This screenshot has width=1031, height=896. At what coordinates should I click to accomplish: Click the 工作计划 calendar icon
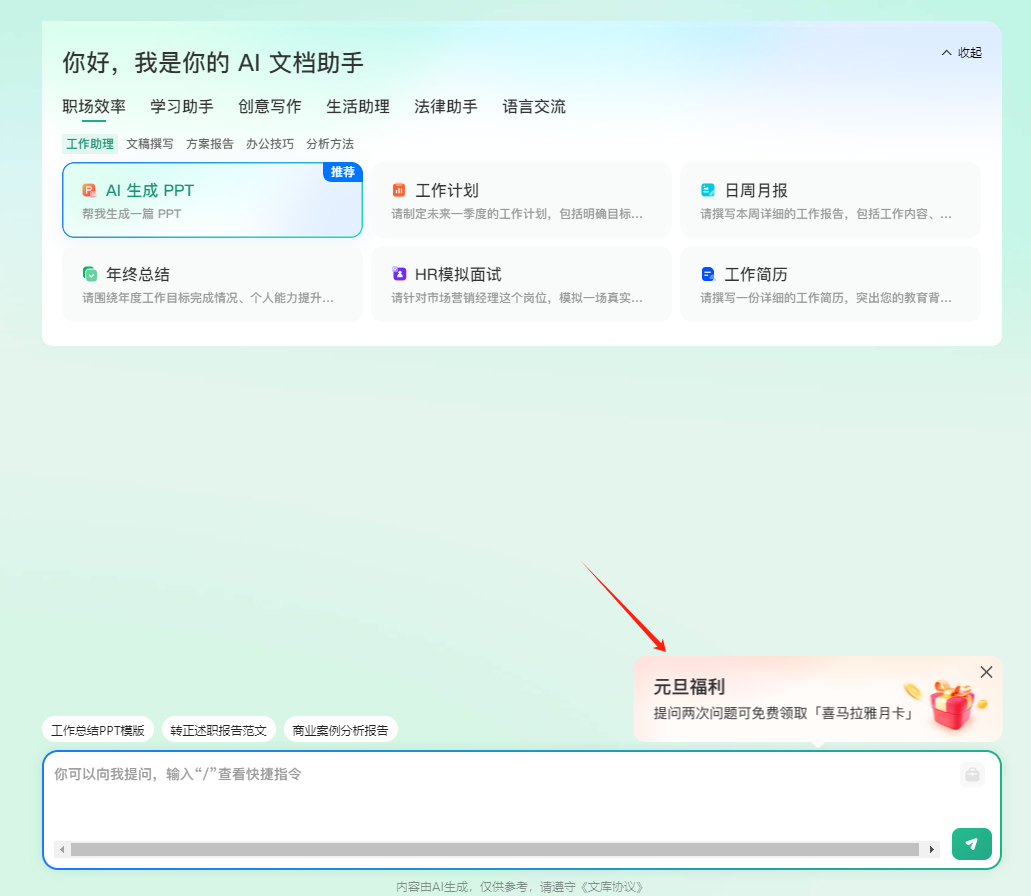(399, 189)
